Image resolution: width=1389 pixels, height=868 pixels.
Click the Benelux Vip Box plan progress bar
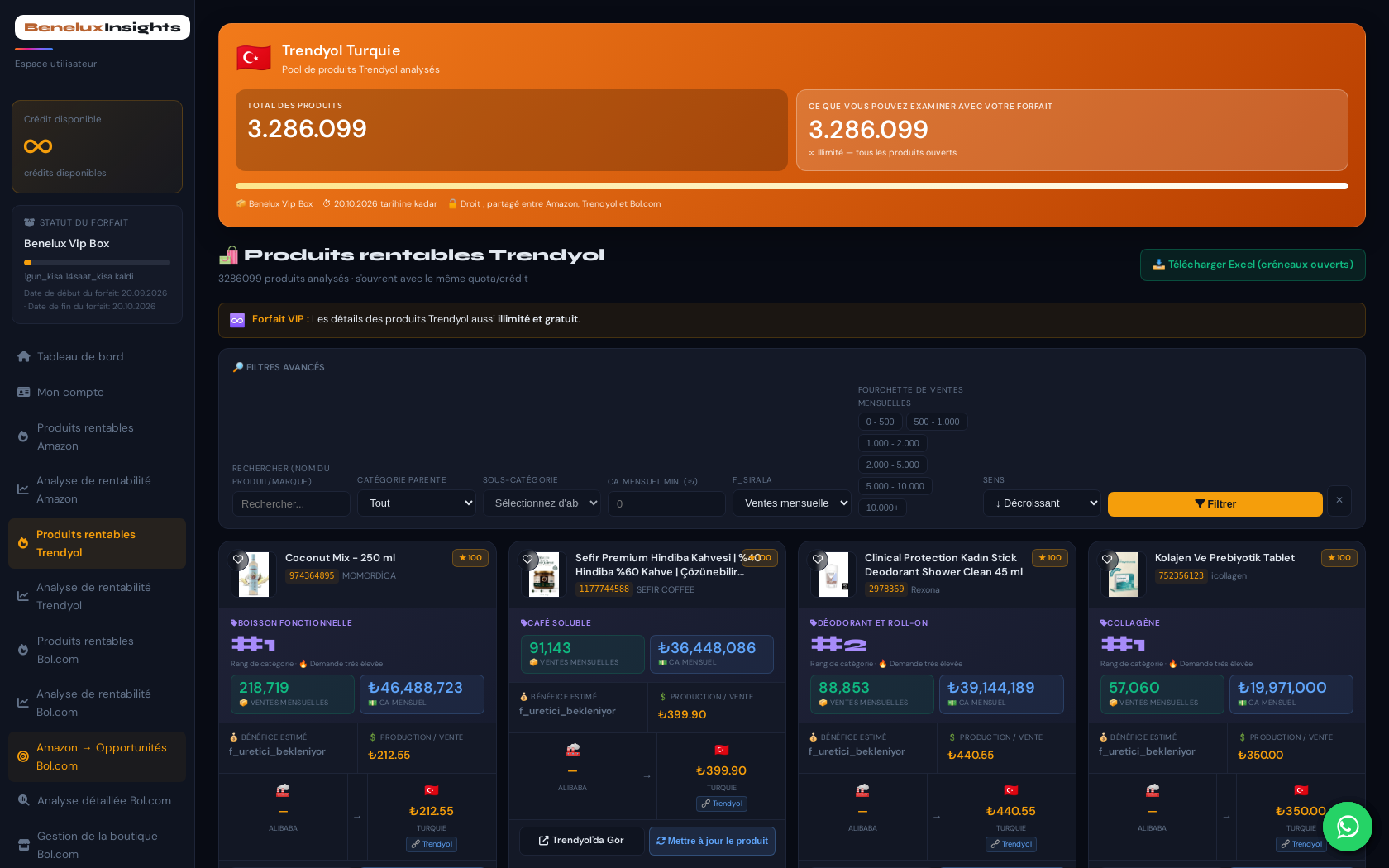click(97, 262)
